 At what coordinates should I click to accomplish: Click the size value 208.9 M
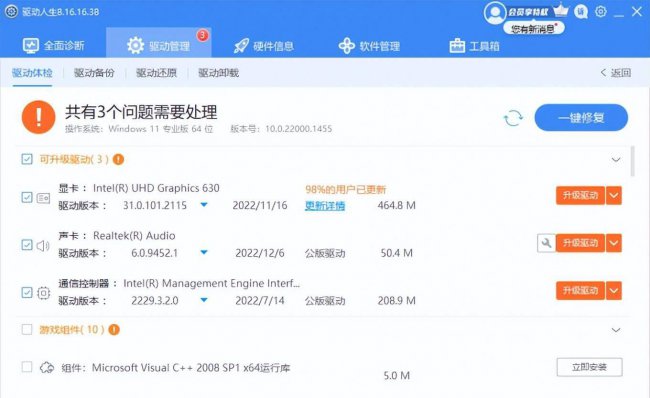(x=396, y=301)
